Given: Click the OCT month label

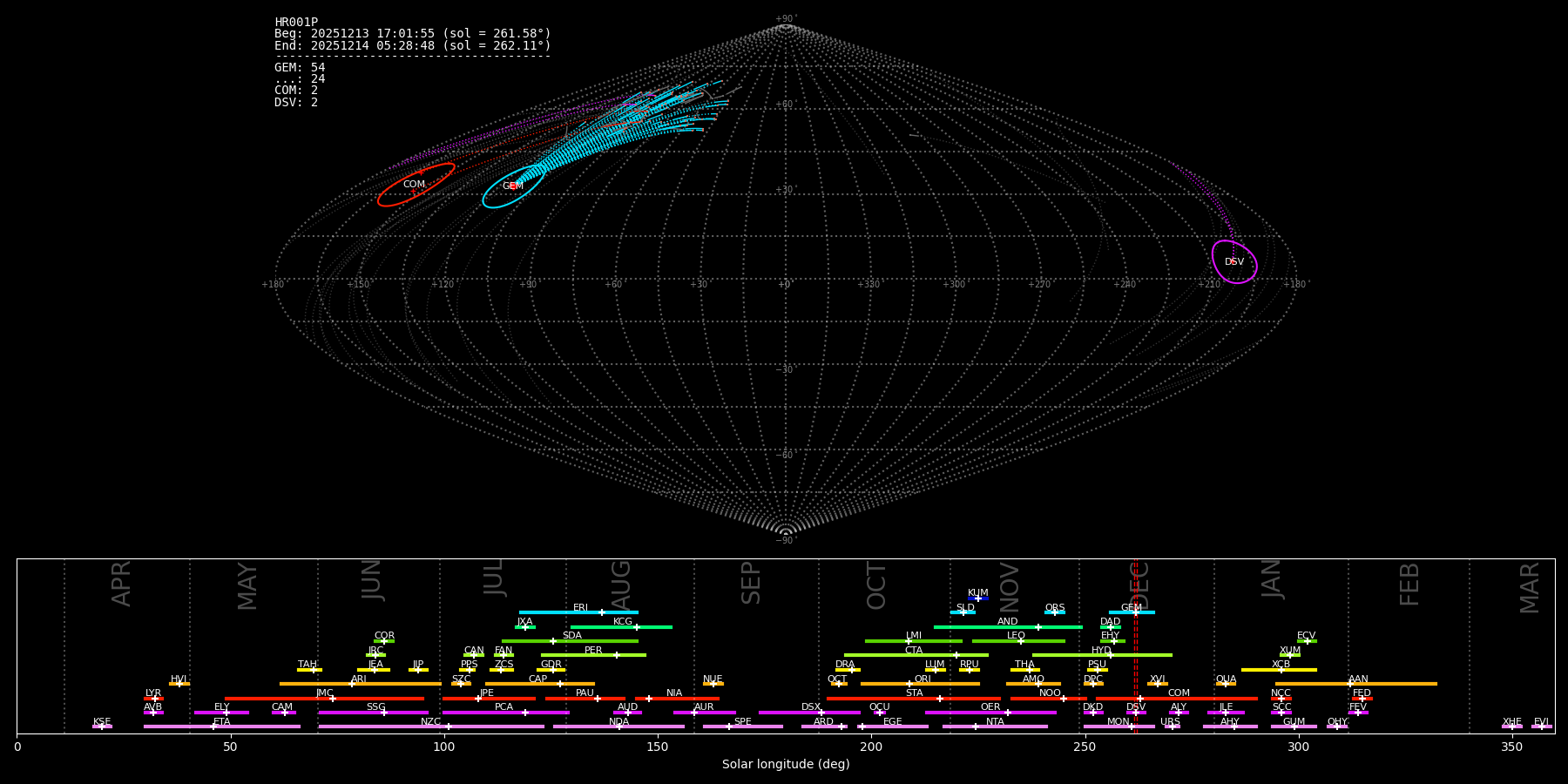Looking at the screenshot, I should 877,586.
